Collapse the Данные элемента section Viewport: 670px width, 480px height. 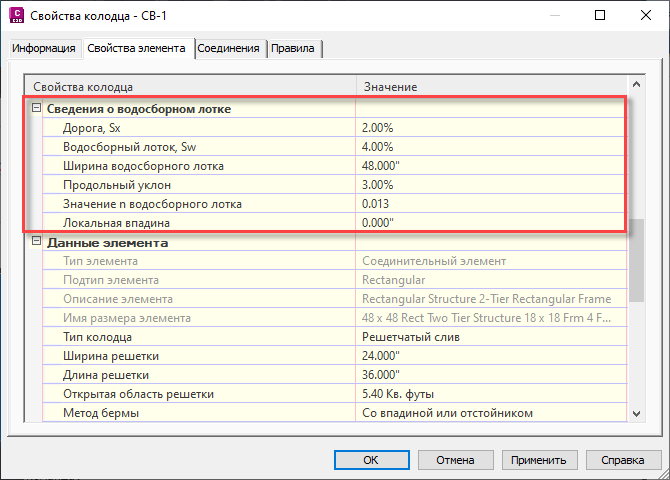[x=37, y=242]
